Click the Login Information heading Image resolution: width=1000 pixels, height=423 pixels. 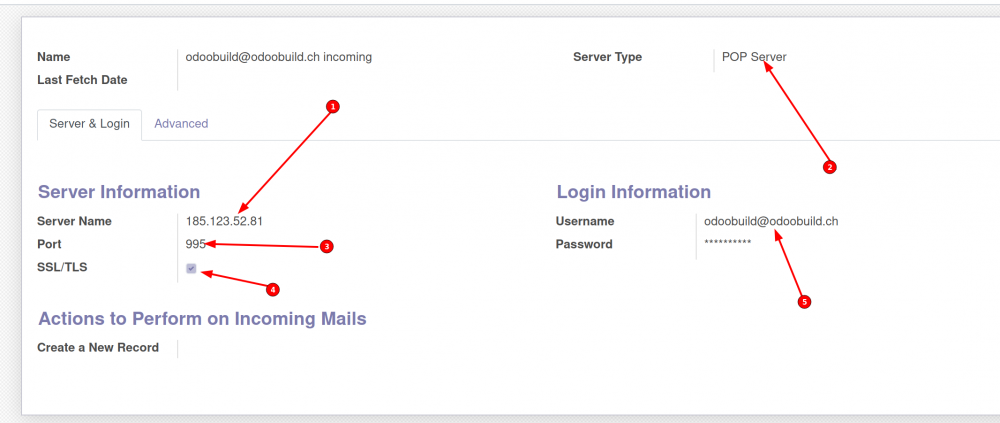click(x=633, y=192)
